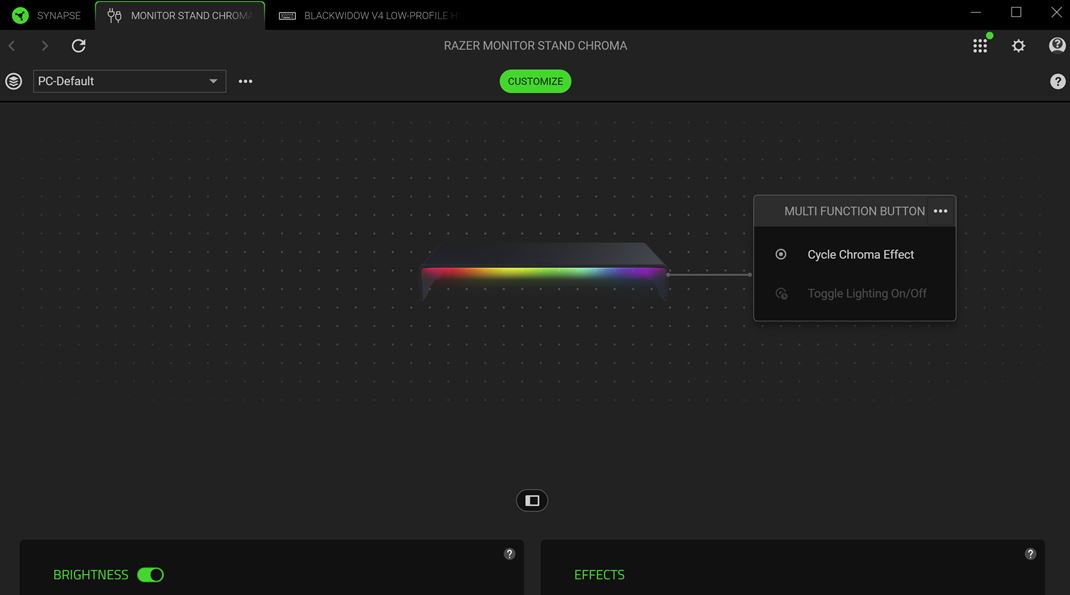Screen dimensions: 1070x595
Task: Enable Toggle Lighting On/Off mode
Action: point(866,293)
